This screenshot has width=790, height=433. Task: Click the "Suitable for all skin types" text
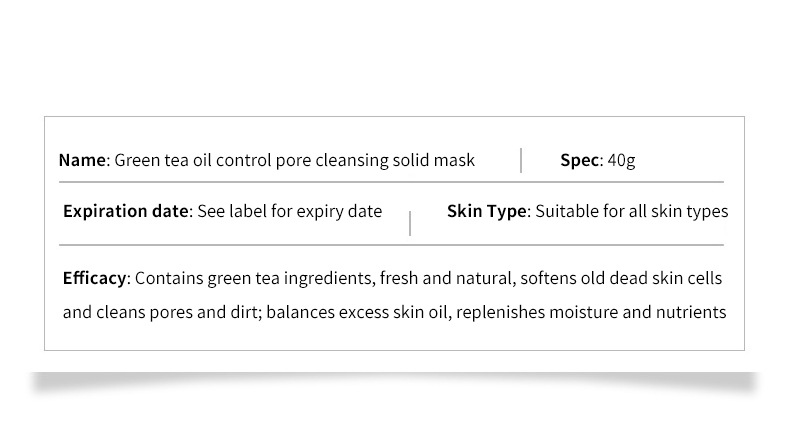[x=632, y=211]
